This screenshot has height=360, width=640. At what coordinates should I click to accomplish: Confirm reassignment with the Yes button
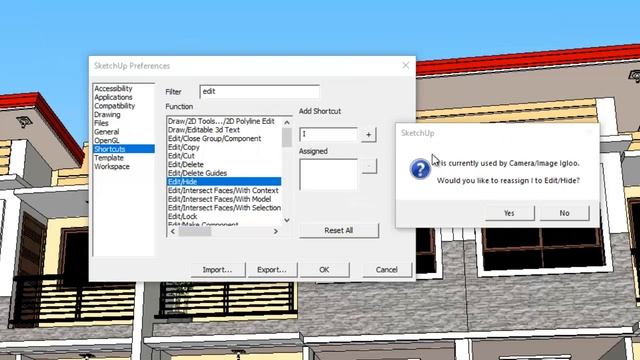509,213
